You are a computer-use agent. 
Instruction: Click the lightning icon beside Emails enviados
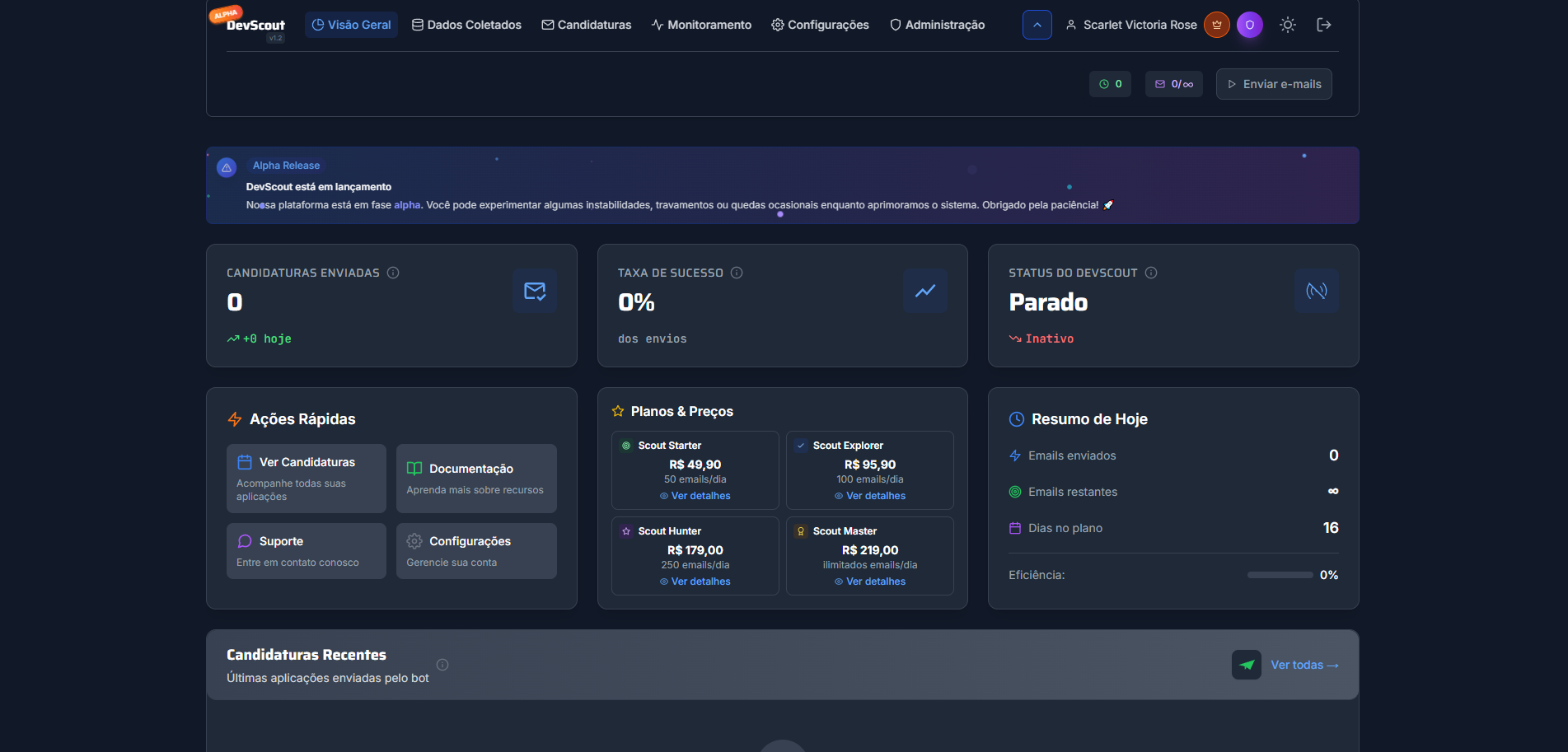click(1015, 455)
